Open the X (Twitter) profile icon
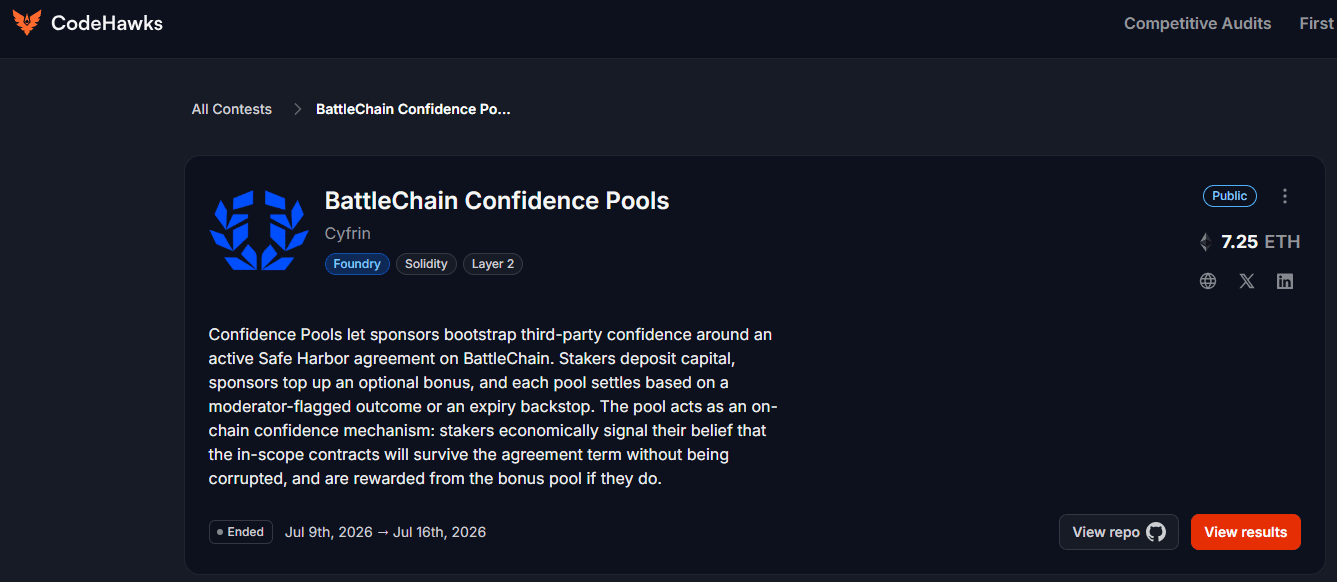This screenshot has width=1337, height=582. (1246, 281)
